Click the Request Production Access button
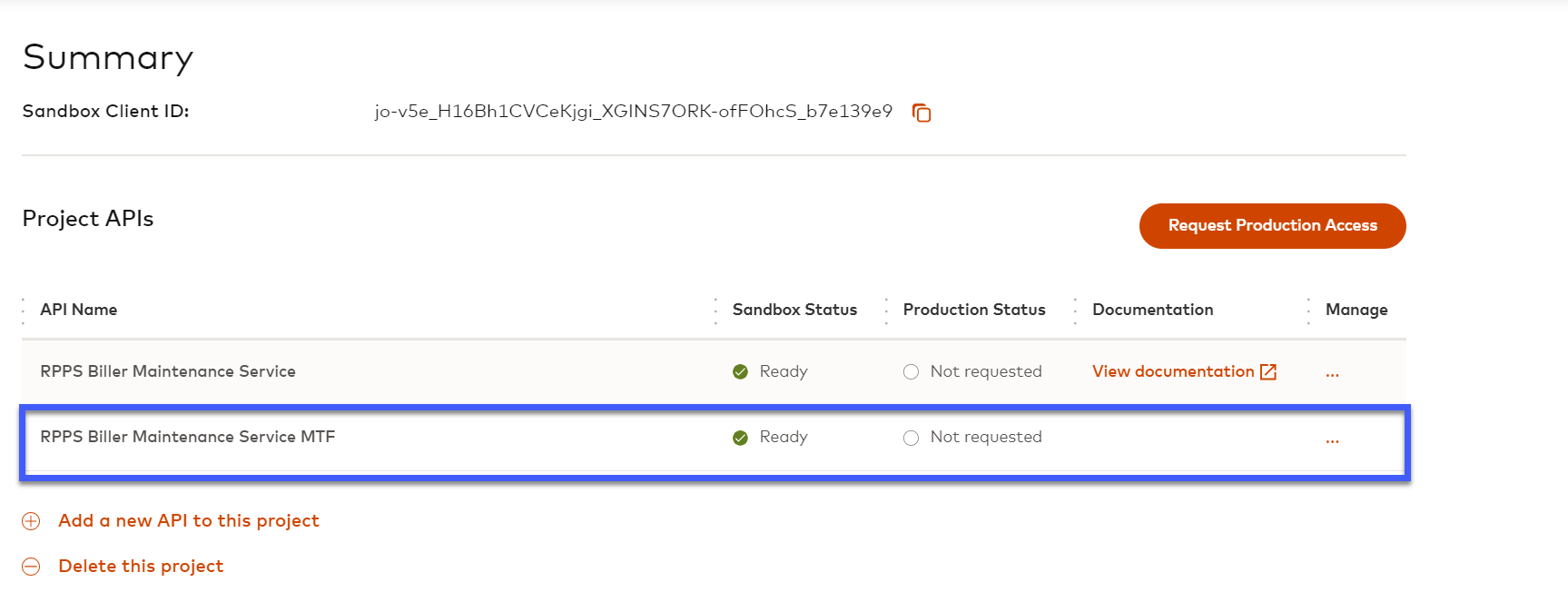1568x592 pixels. click(x=1272, y=226)
